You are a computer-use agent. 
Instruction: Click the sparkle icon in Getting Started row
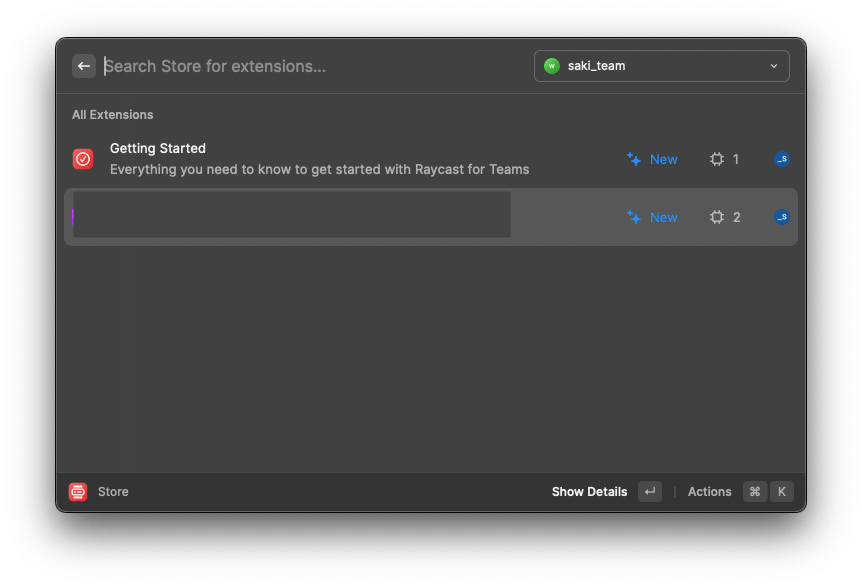[634, 159]
